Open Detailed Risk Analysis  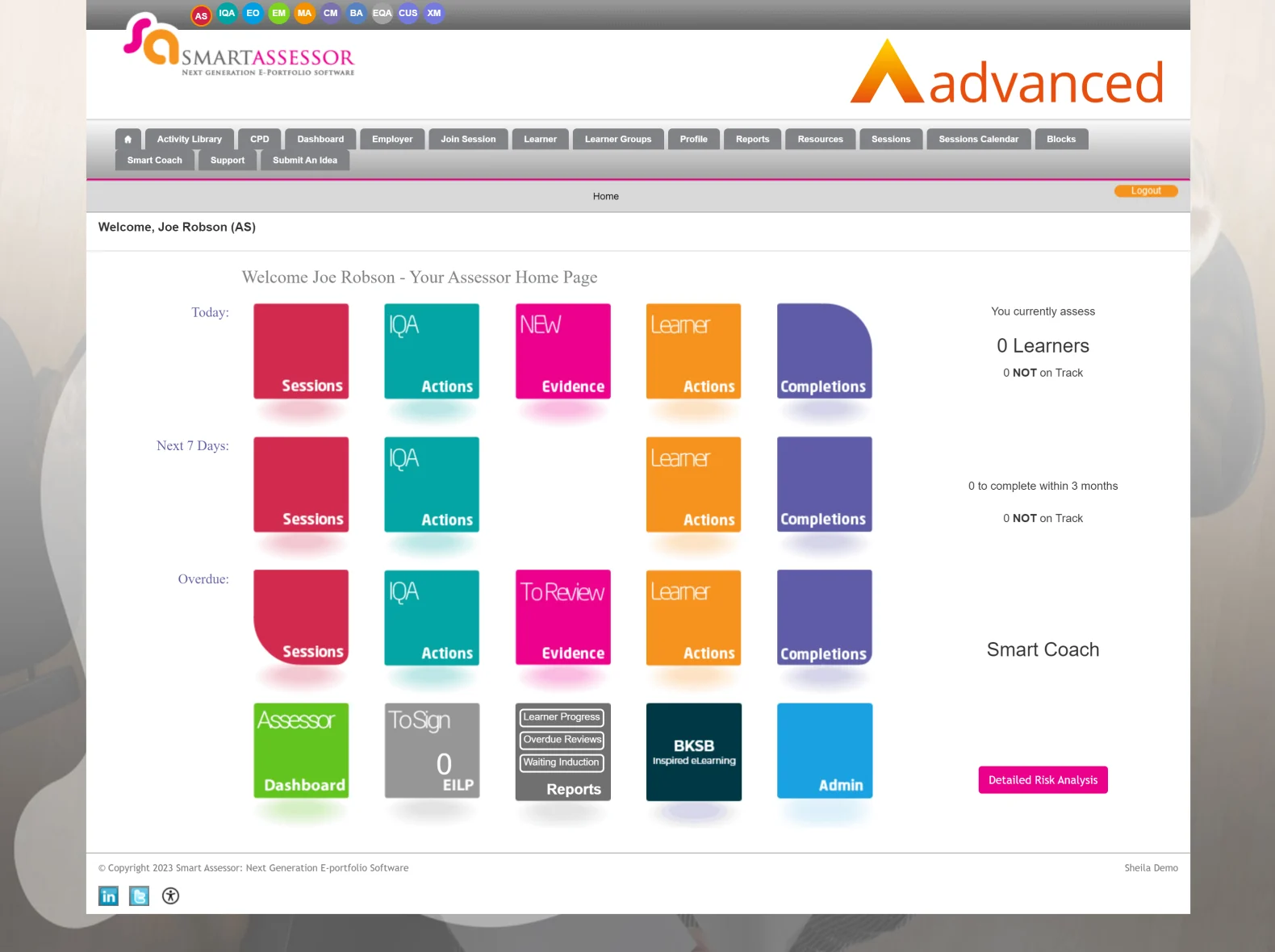click(x=1043, y=779)
